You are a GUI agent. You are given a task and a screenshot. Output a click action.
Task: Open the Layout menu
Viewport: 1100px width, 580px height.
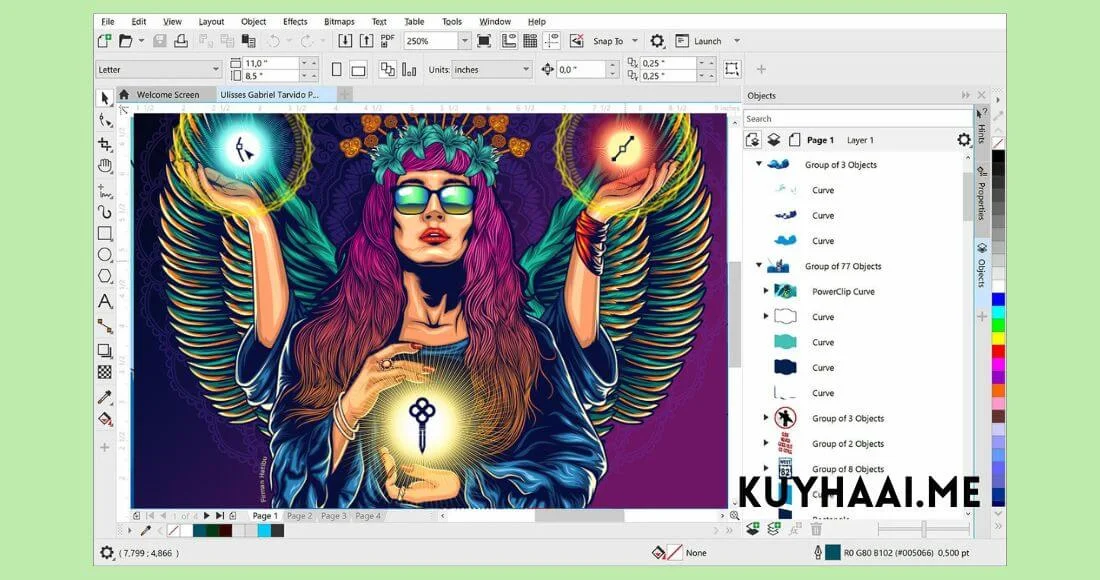[211, 21]
